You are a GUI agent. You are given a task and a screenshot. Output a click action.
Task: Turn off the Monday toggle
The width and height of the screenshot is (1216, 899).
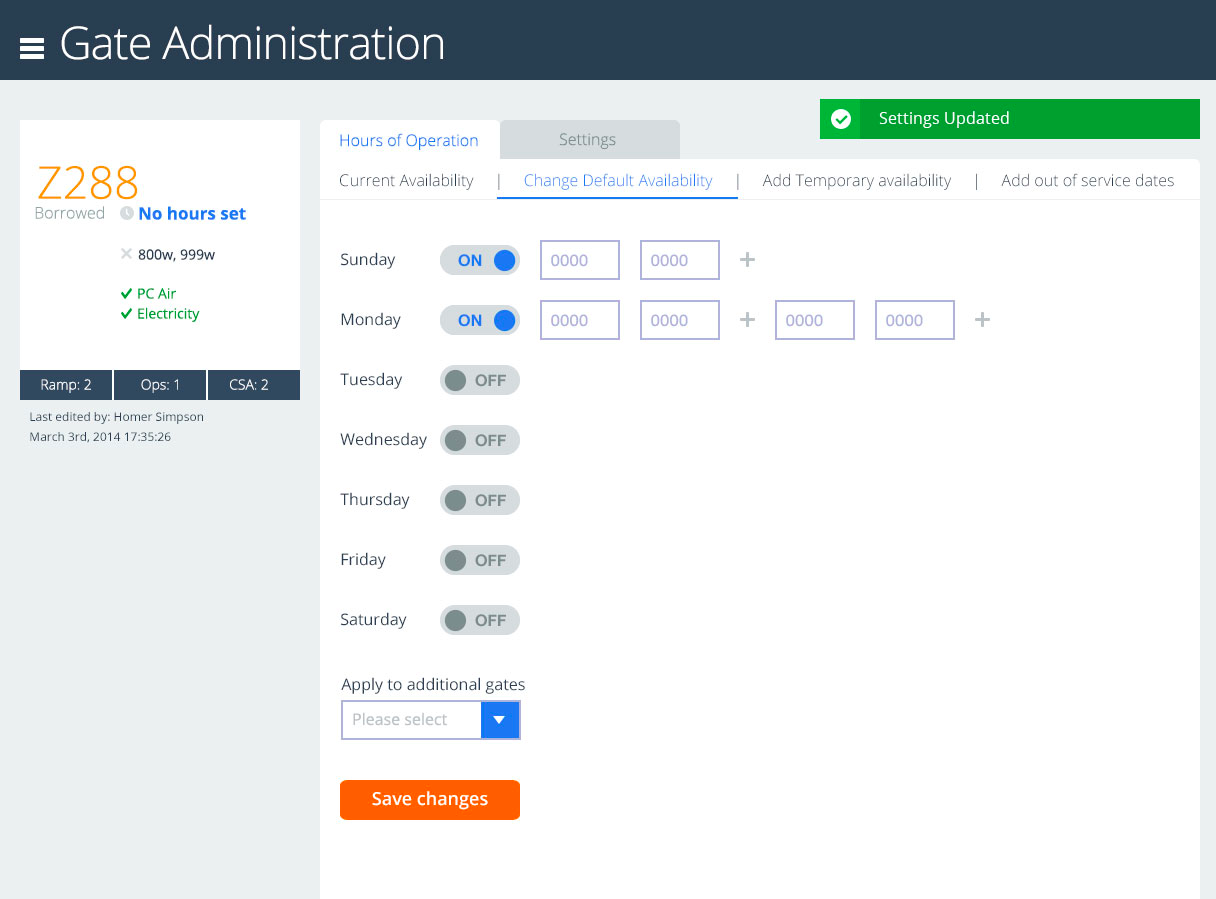pos(480,320)
